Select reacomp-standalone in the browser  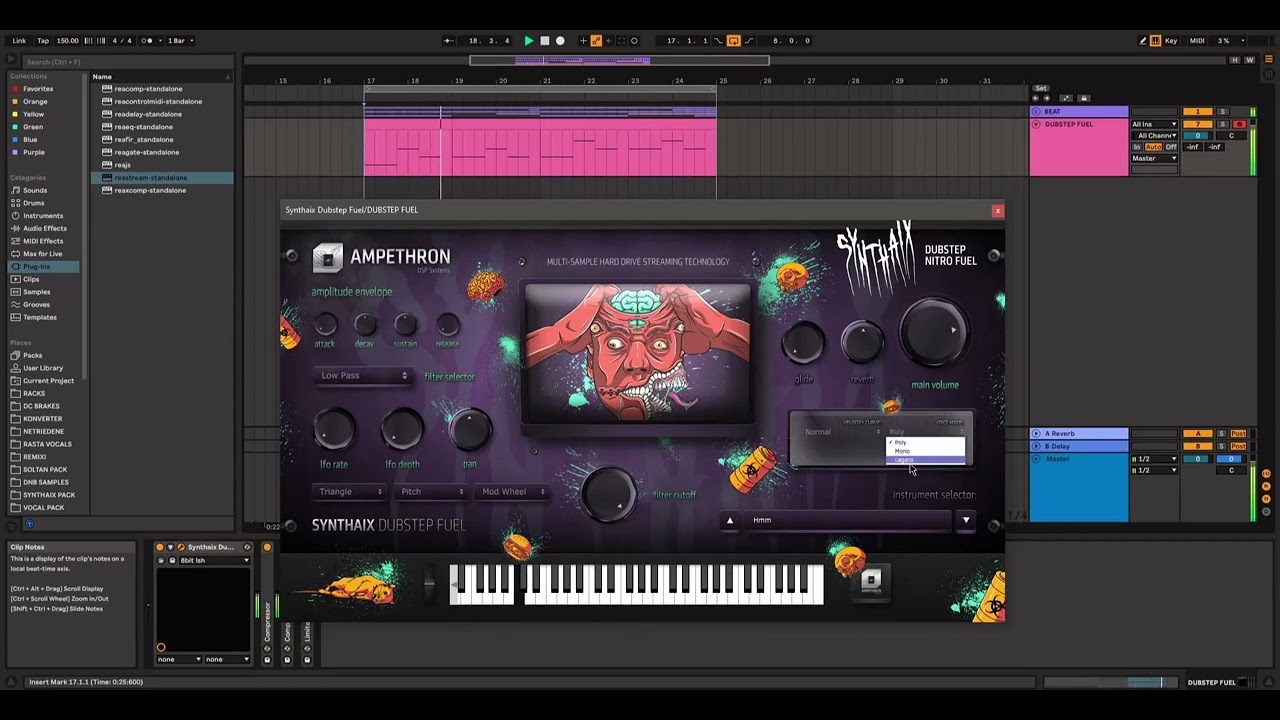tap(148, 89)
